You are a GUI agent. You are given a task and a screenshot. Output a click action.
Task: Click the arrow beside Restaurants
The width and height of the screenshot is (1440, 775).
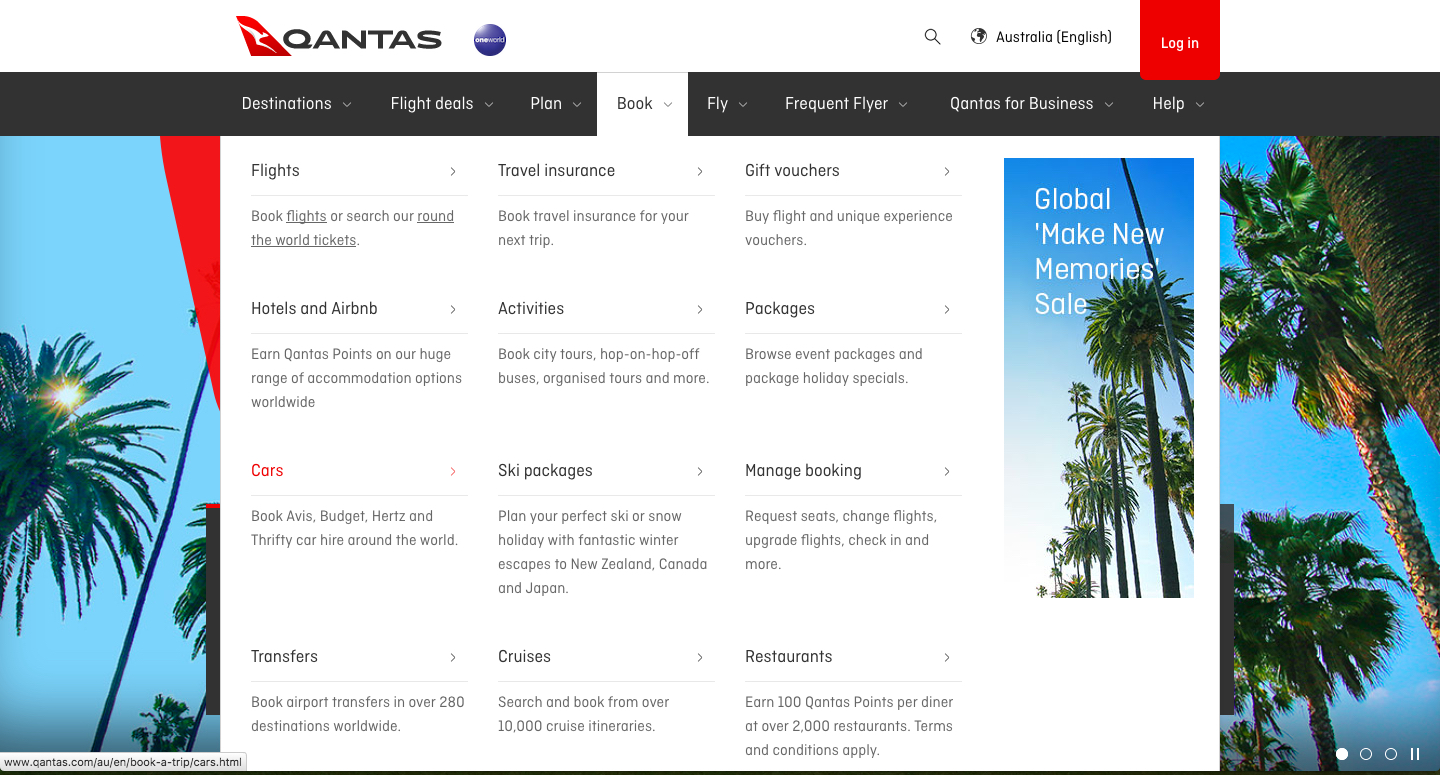pos(947,657)
